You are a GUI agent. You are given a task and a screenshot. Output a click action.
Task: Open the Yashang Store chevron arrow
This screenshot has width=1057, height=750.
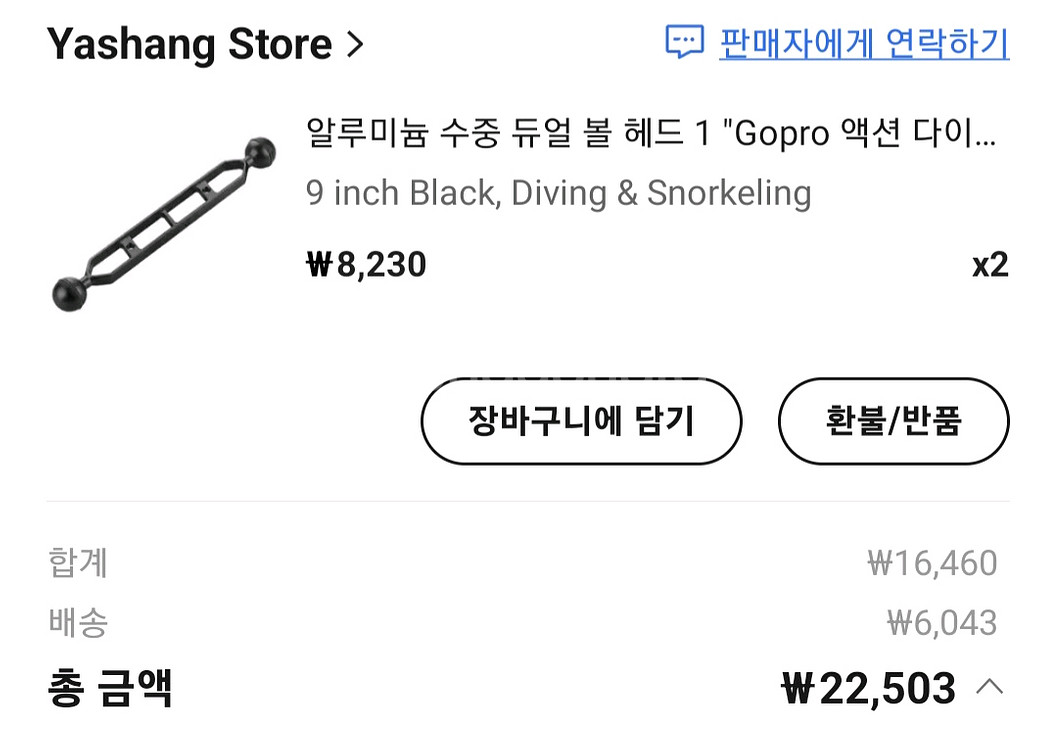click(x=354, y=44)
